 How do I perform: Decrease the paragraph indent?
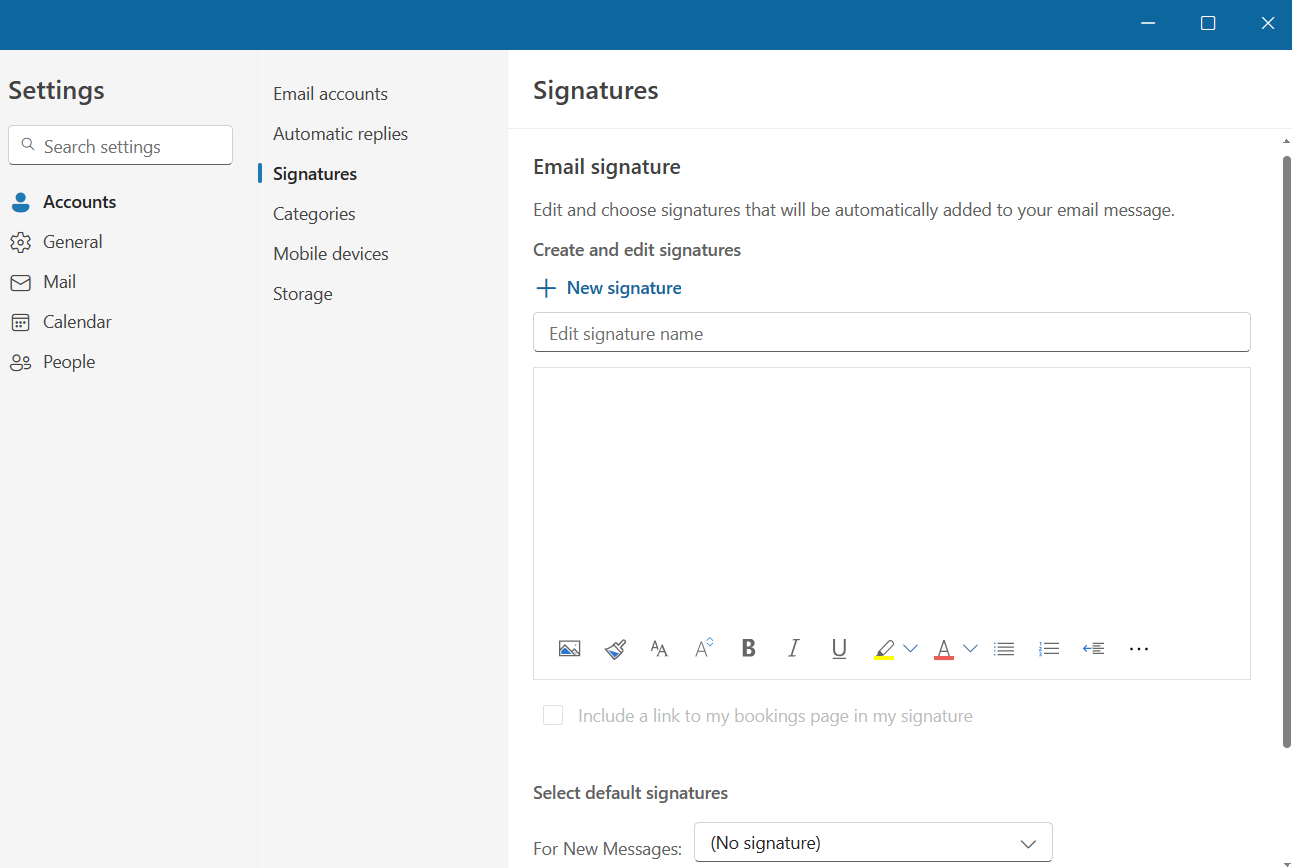(1094, 649)
